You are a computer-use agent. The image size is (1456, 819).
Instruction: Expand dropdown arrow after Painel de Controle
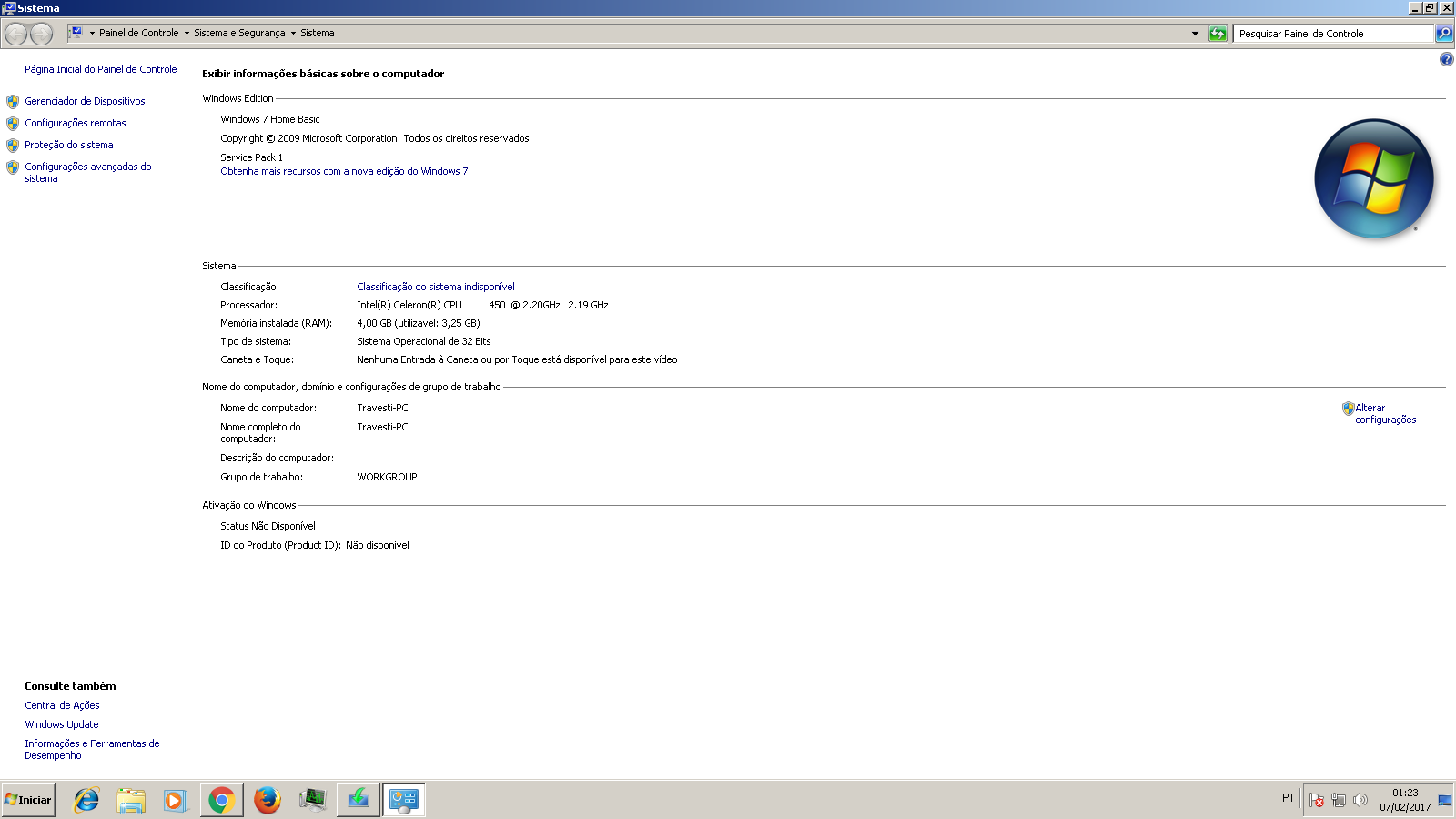pos(187,34)
